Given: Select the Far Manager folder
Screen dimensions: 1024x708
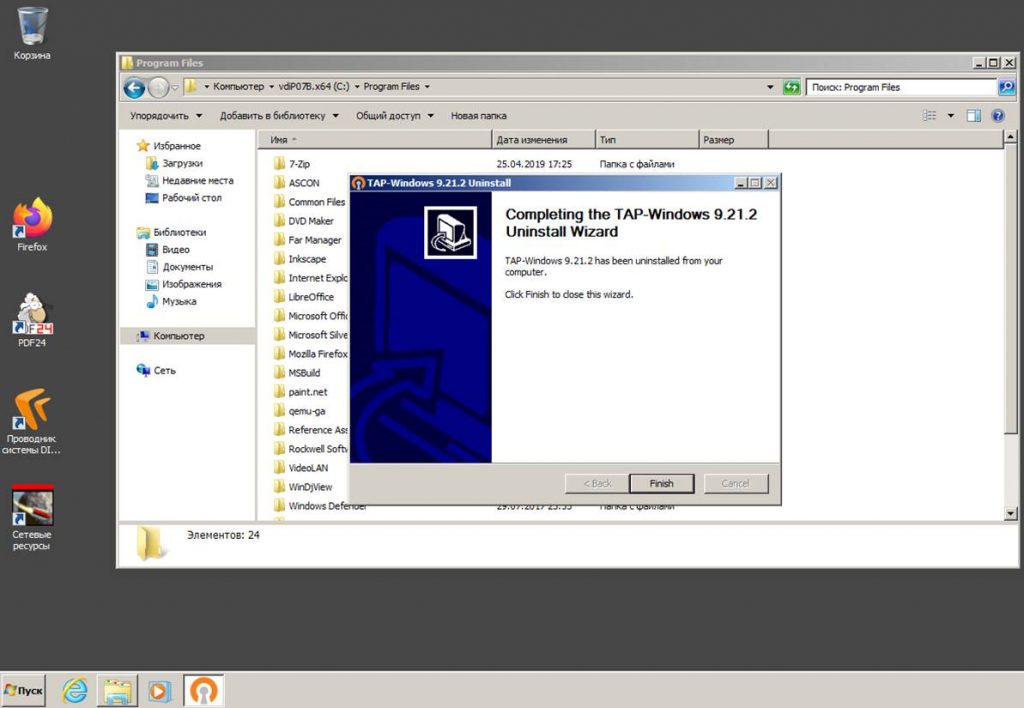Looking at the screenshot, I should coord(308,240).
